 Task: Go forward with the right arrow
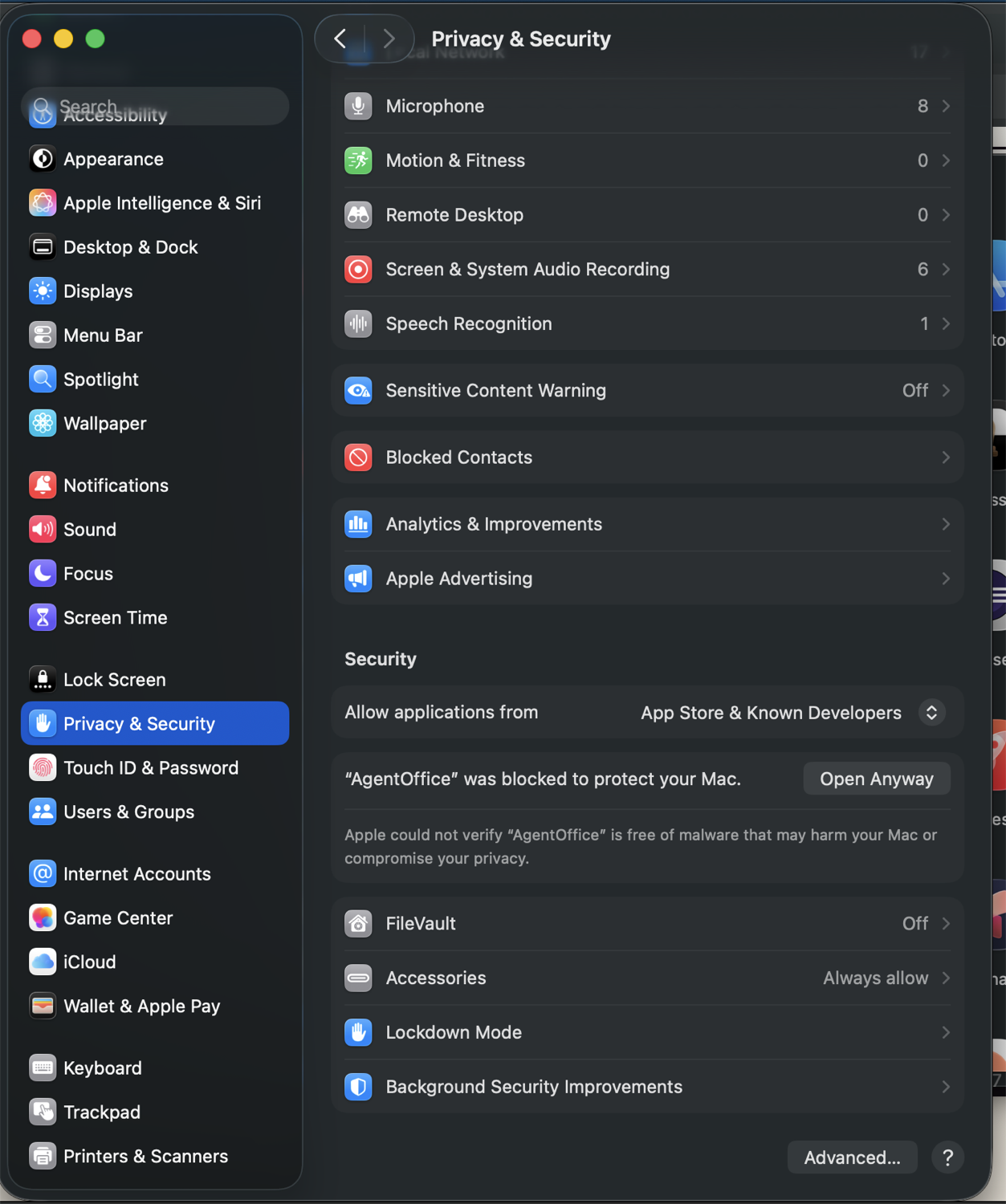[389, 39]
